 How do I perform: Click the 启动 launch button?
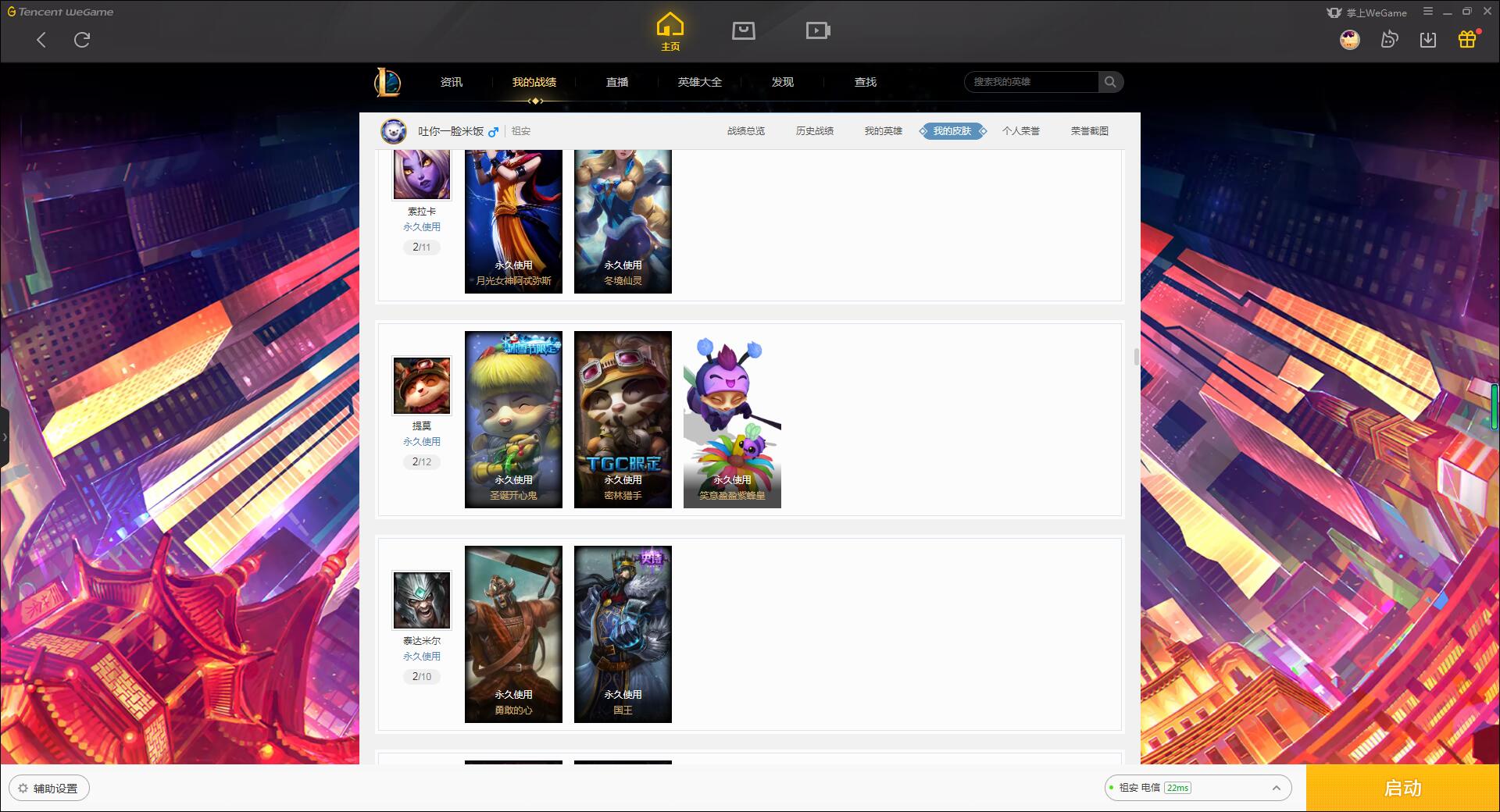(1403, 789)
